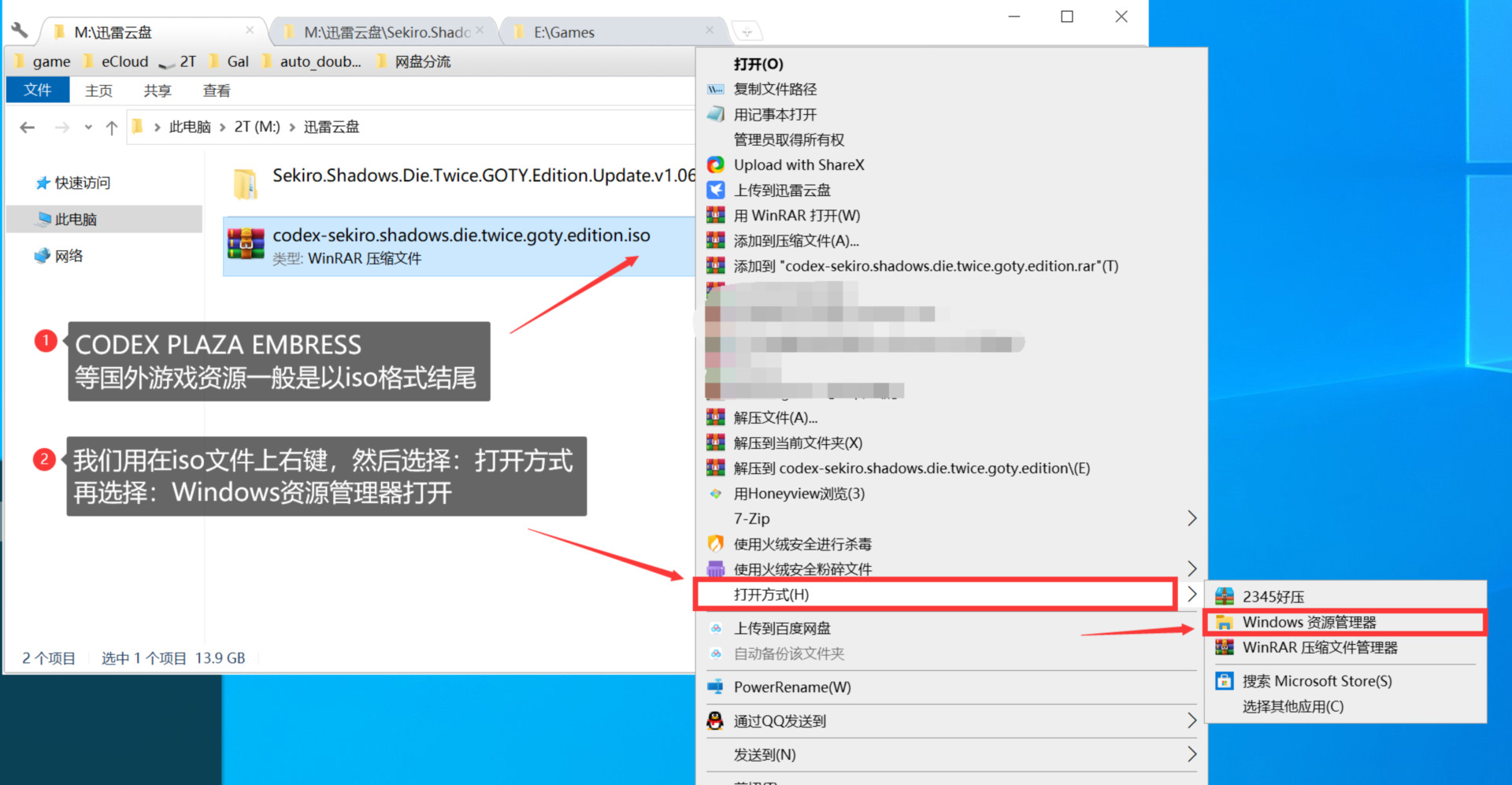The image size is (1512, 785).
Task: Click the 使用火绒安全进行杀毒 shield icon
Action: point(715,543)
